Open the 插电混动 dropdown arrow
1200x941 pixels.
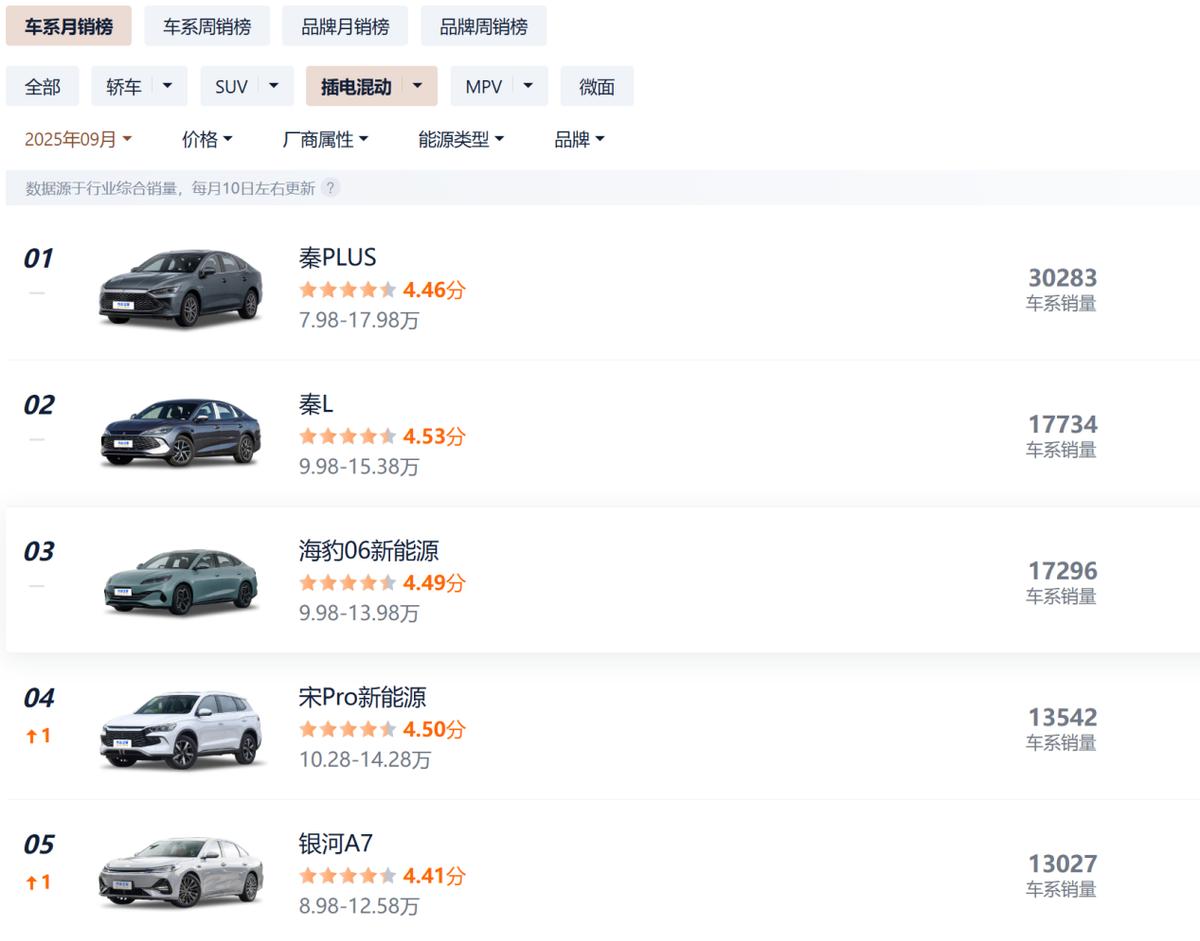click(417, 86)
